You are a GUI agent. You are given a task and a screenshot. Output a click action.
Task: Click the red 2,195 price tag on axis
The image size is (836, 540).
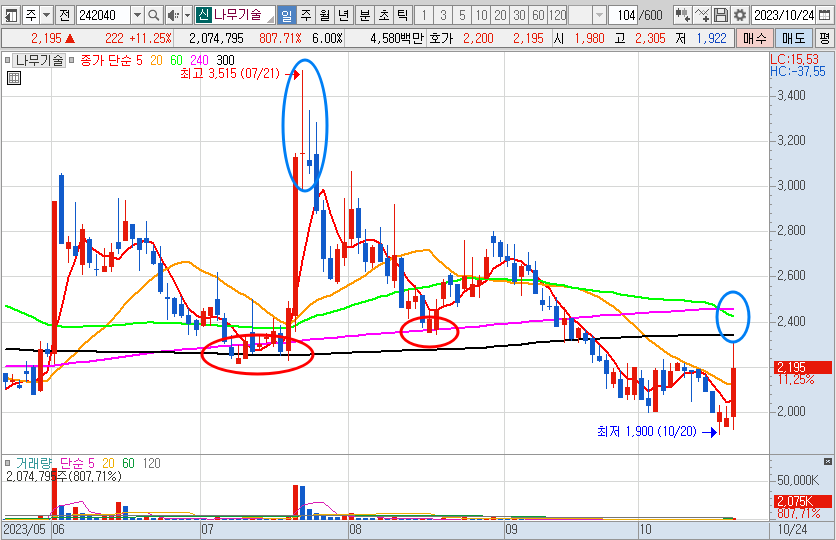pyautogui.click(x=802, y=367)
